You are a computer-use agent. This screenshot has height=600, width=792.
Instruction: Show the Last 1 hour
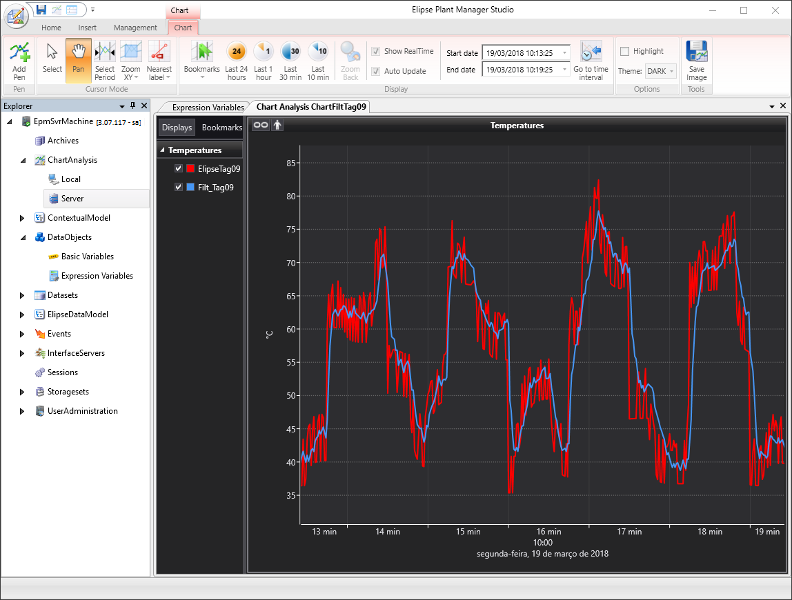(x=263, y=61)
